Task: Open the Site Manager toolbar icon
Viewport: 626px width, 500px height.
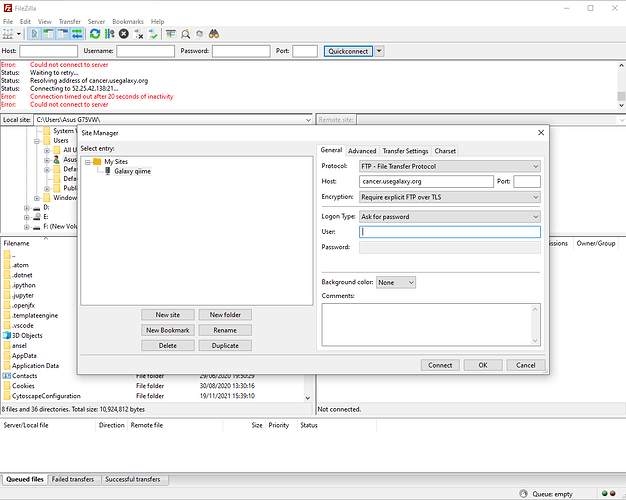Action: click(x=9, y=33)
